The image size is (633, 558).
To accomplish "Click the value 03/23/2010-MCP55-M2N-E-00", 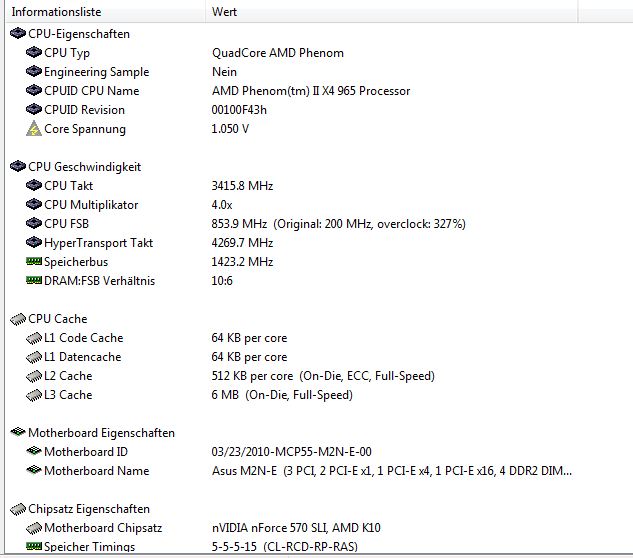I will click(x=291, y=452).
